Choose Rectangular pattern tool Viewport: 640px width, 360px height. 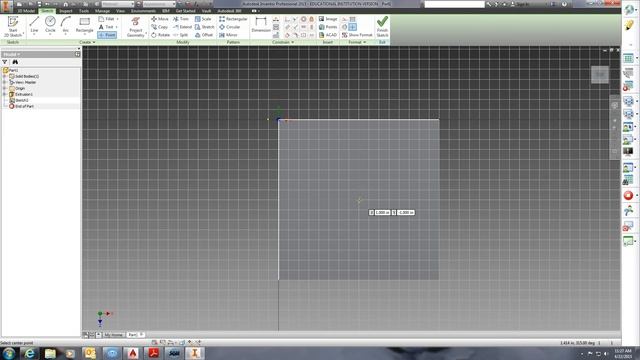point(233,19)
